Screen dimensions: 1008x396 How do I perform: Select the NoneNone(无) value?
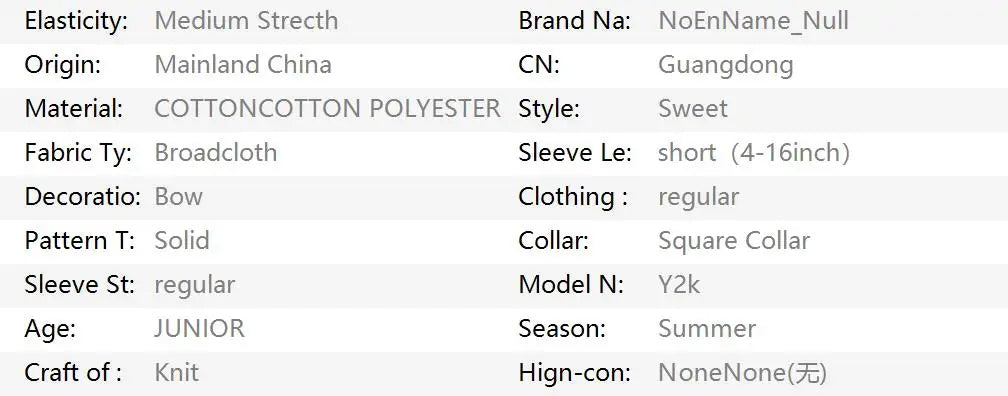(x=742, y=373)
